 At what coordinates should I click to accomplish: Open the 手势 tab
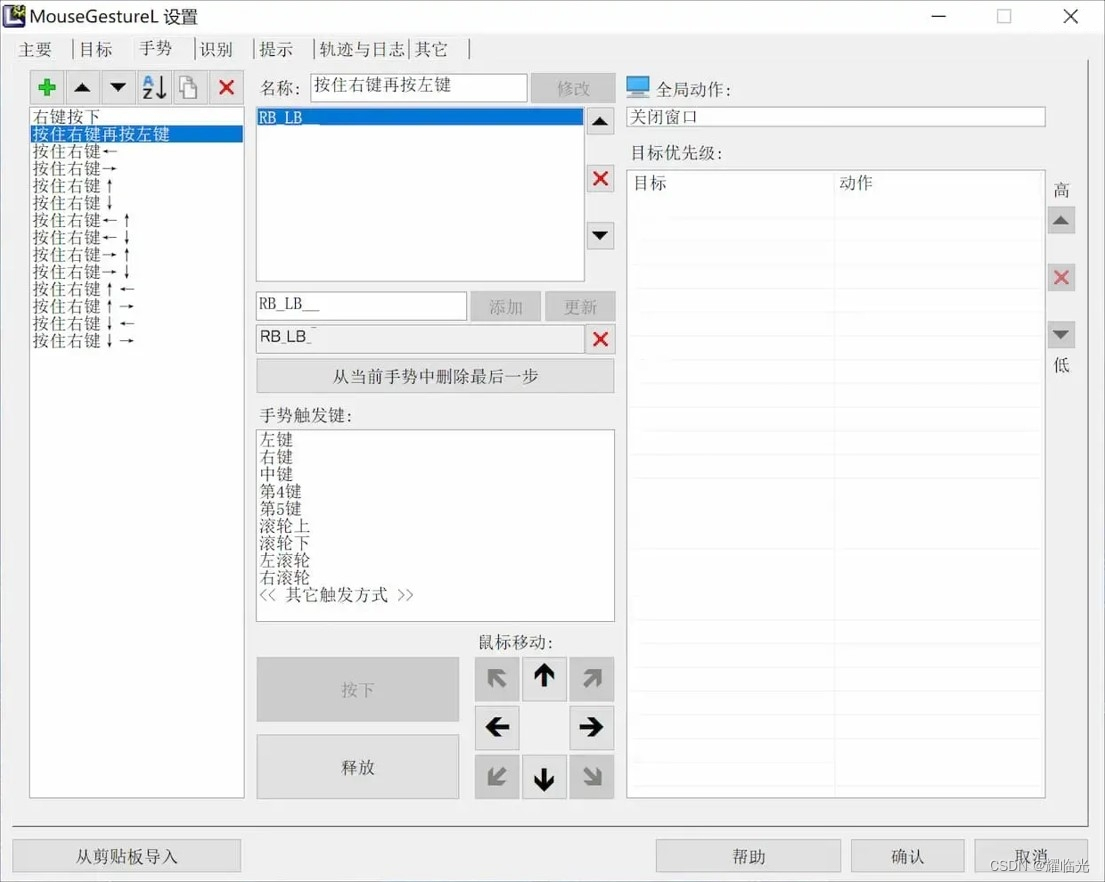[x=156, y=48]
